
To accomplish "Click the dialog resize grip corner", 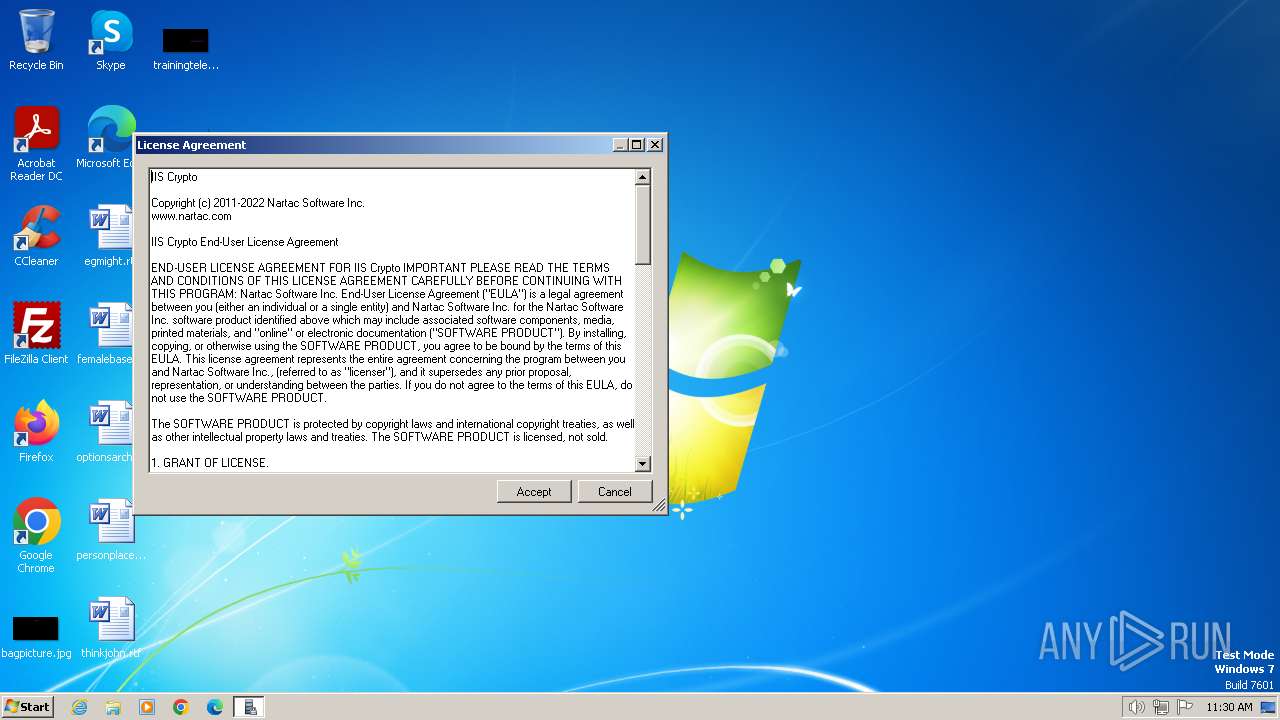I will pos(659,506).
